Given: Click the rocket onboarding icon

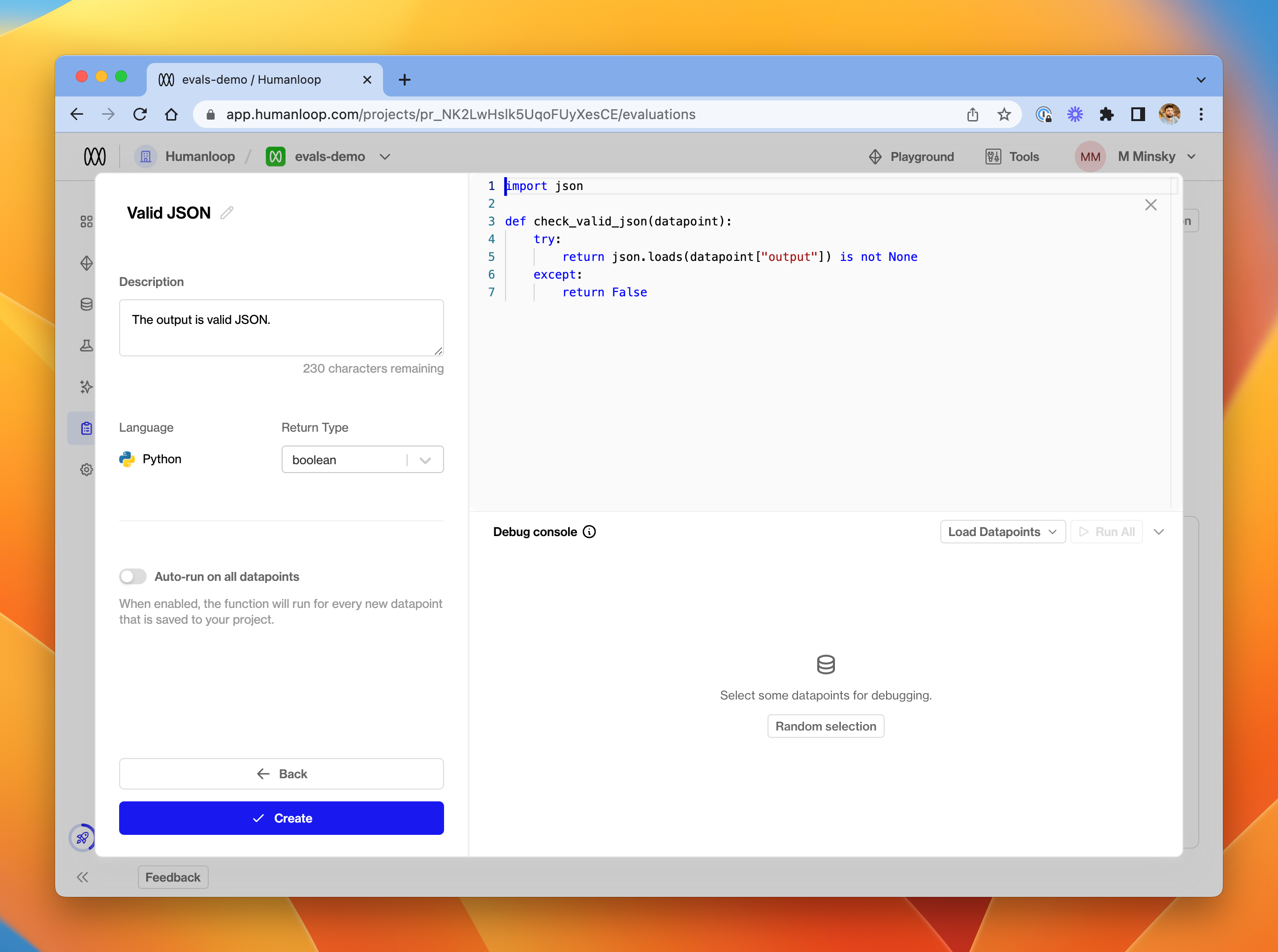Looking at the screenshot, I should [82, 837].
